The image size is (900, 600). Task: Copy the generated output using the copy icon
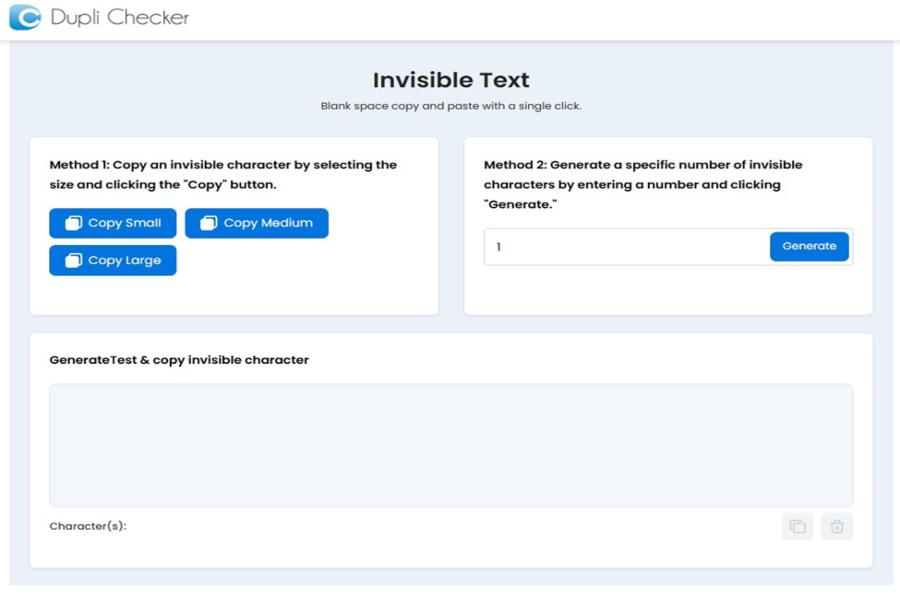797,527
